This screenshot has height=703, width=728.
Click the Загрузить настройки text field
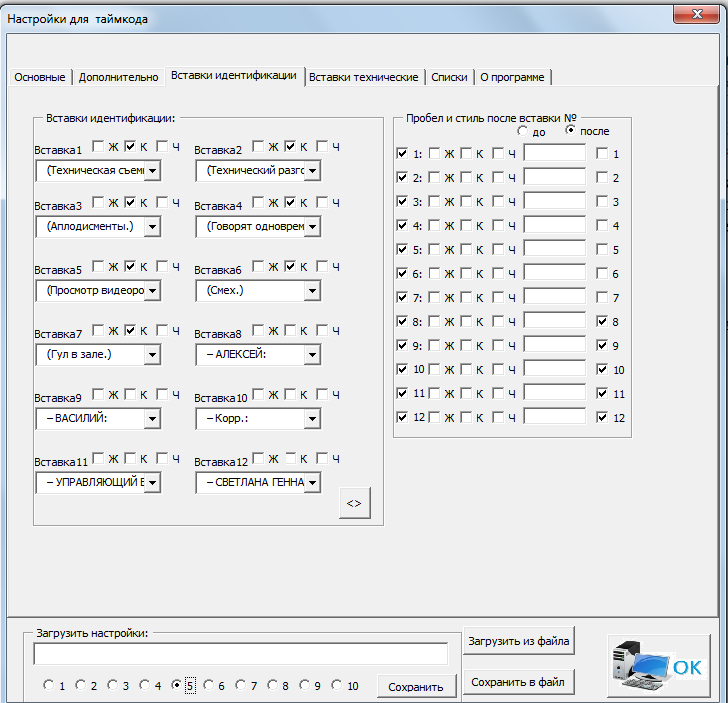click(x=241, y=654)
